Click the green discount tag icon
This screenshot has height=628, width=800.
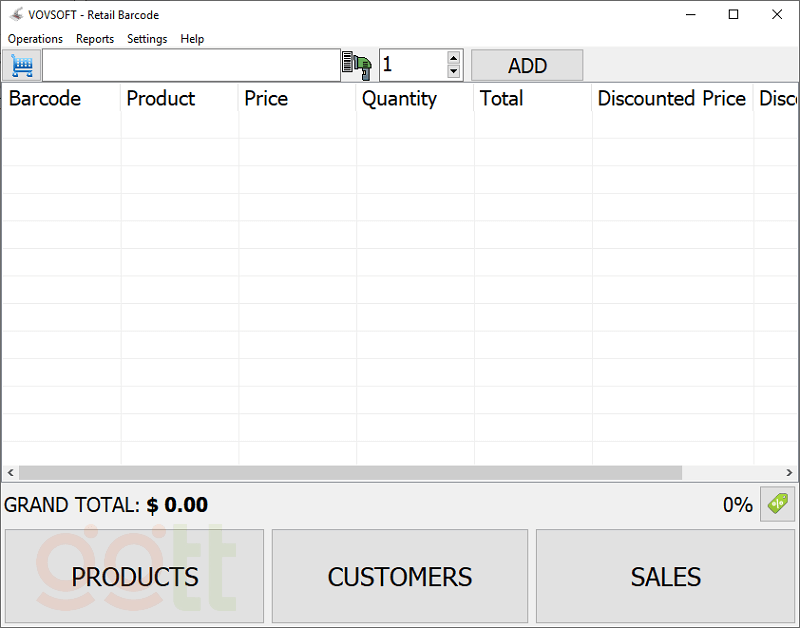click(777, 504)
